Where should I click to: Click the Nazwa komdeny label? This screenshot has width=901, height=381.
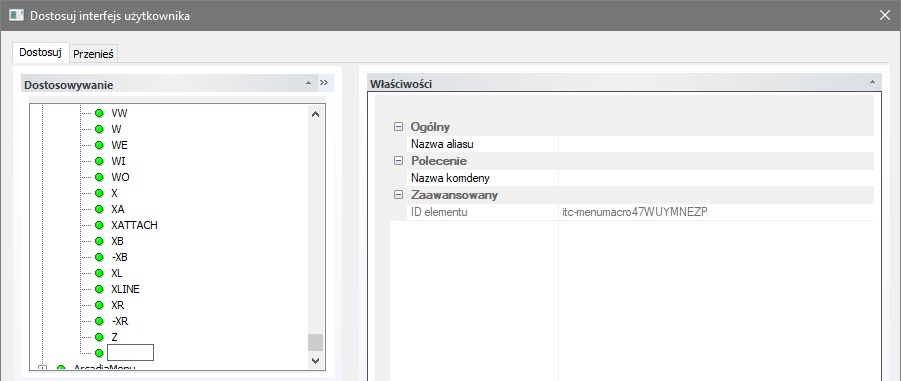pyautogui.click(x=450, y=178)
